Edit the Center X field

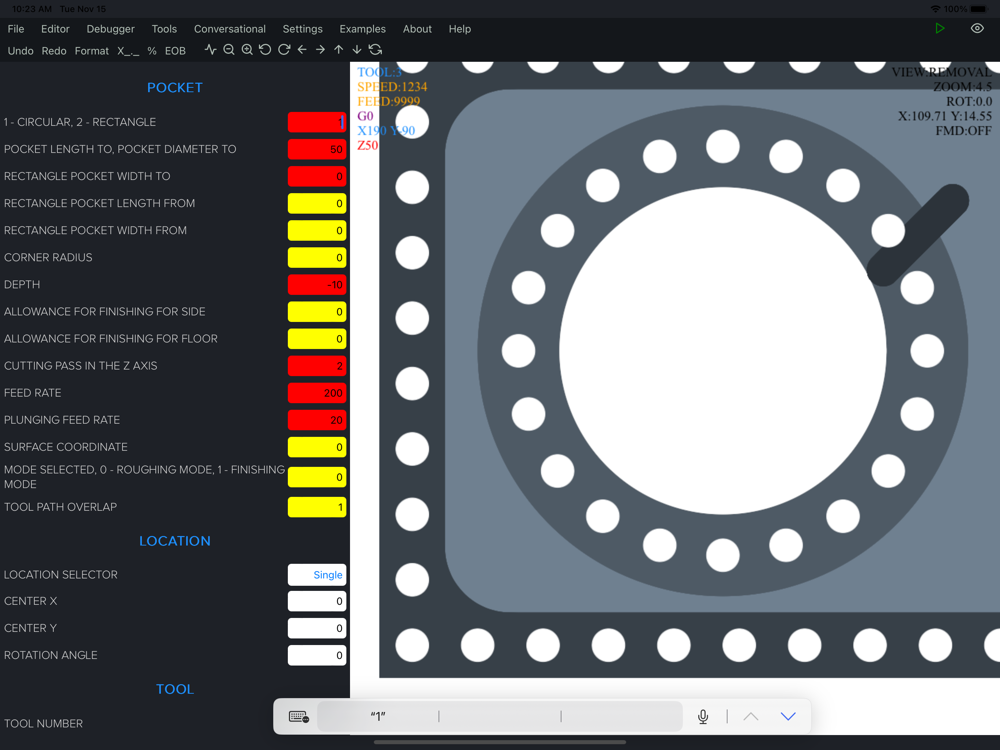click(x=317, y=601)
